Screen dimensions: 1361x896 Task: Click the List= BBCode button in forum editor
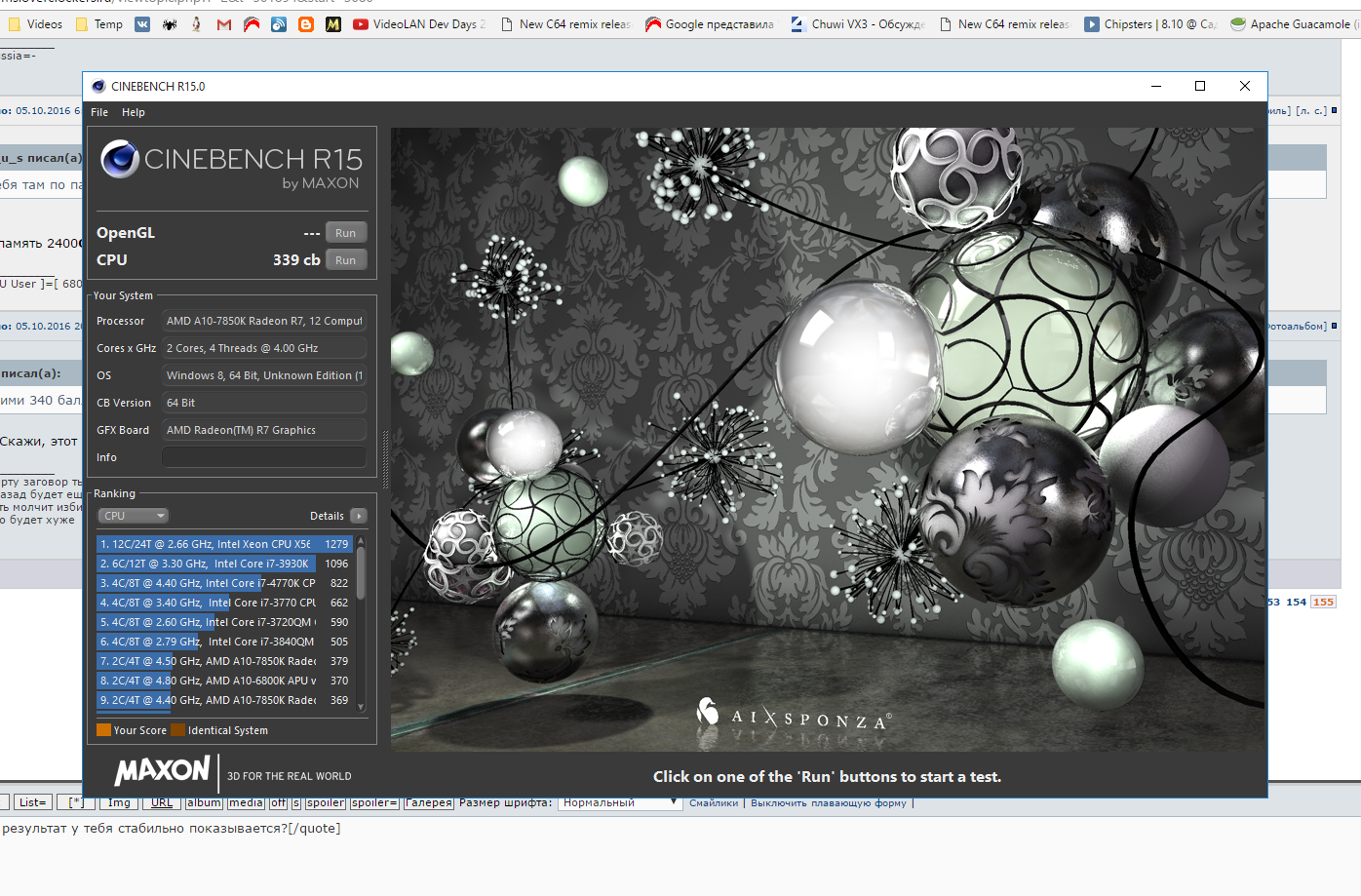coord(32,803)
